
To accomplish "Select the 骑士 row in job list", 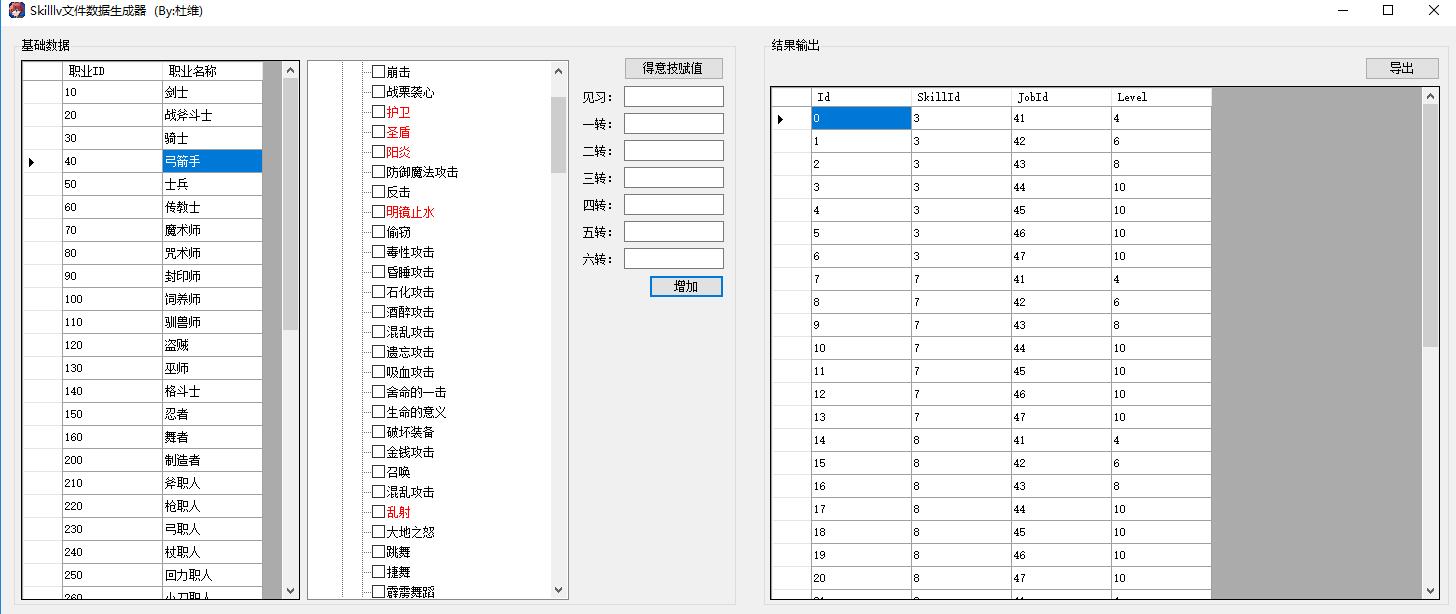I will tap(142, 138).
